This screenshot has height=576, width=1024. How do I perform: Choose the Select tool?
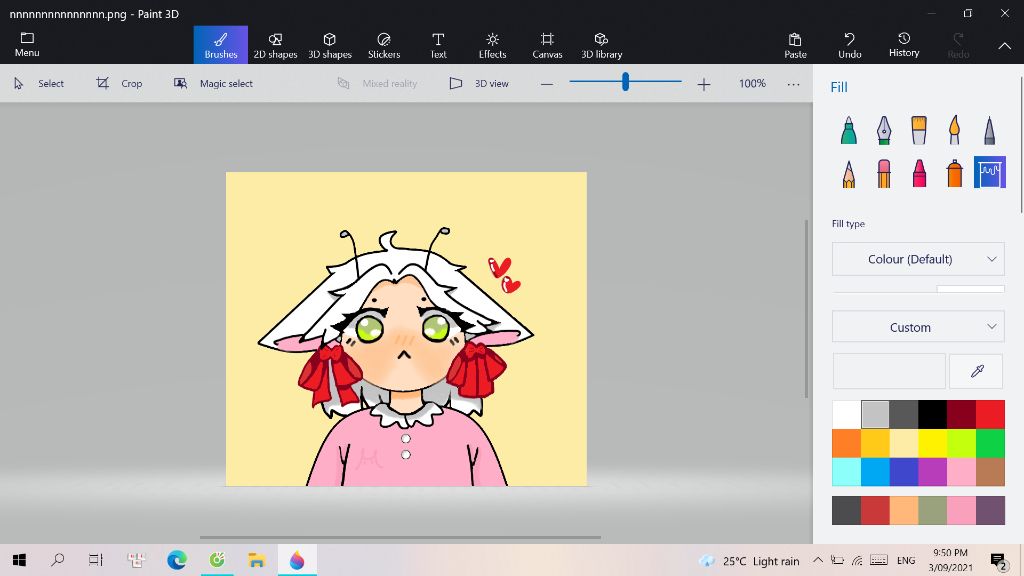[39, 84]
